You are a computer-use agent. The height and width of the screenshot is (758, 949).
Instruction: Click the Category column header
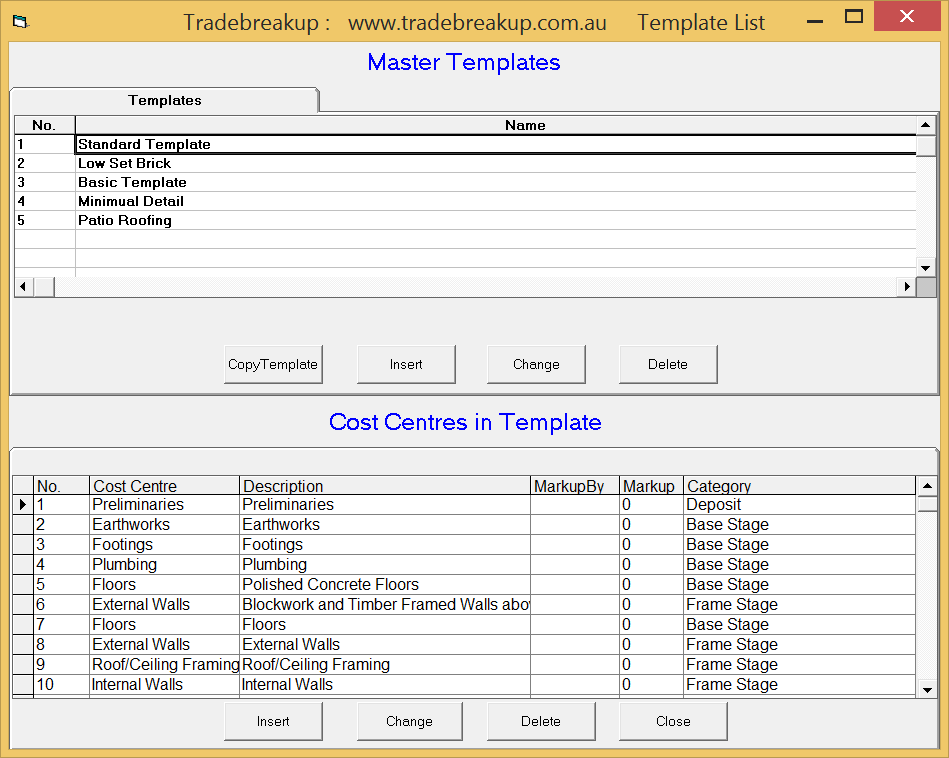(x=718, y=486)
